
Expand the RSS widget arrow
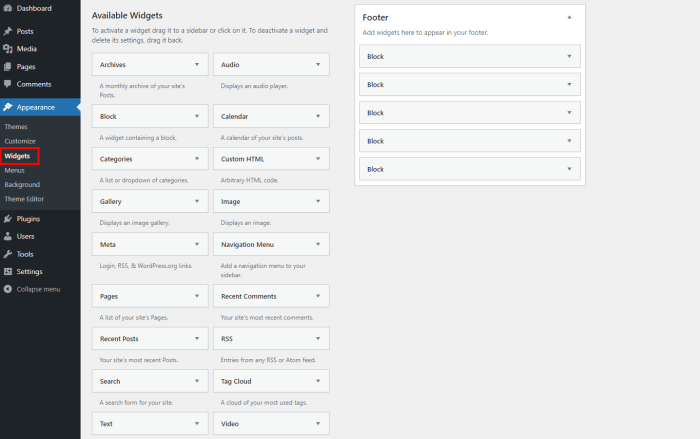tap(318, 339)
